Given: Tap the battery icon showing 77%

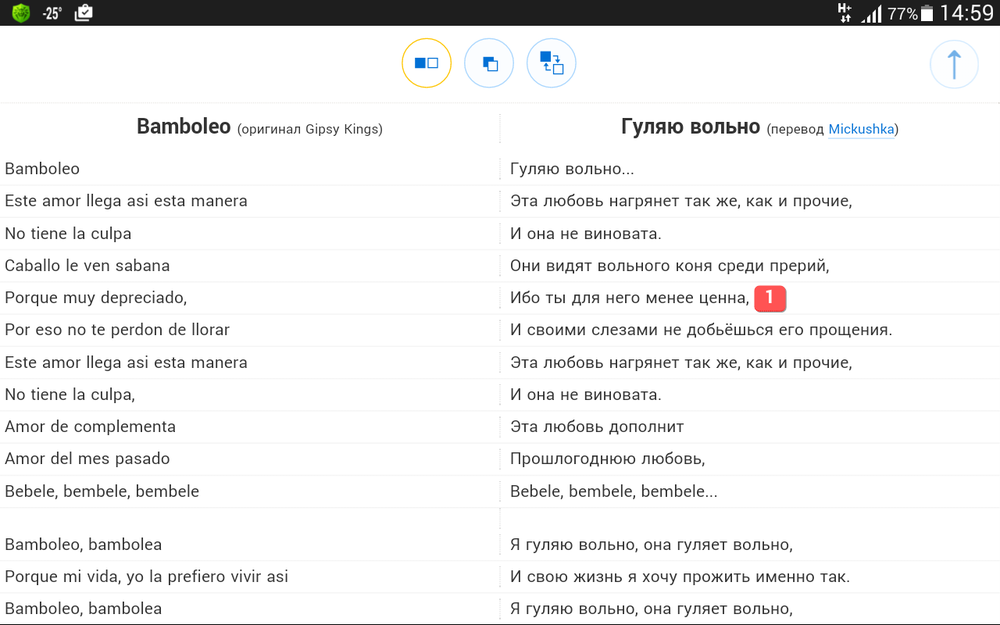Looking at the screenshot, I should click(927, 13).
